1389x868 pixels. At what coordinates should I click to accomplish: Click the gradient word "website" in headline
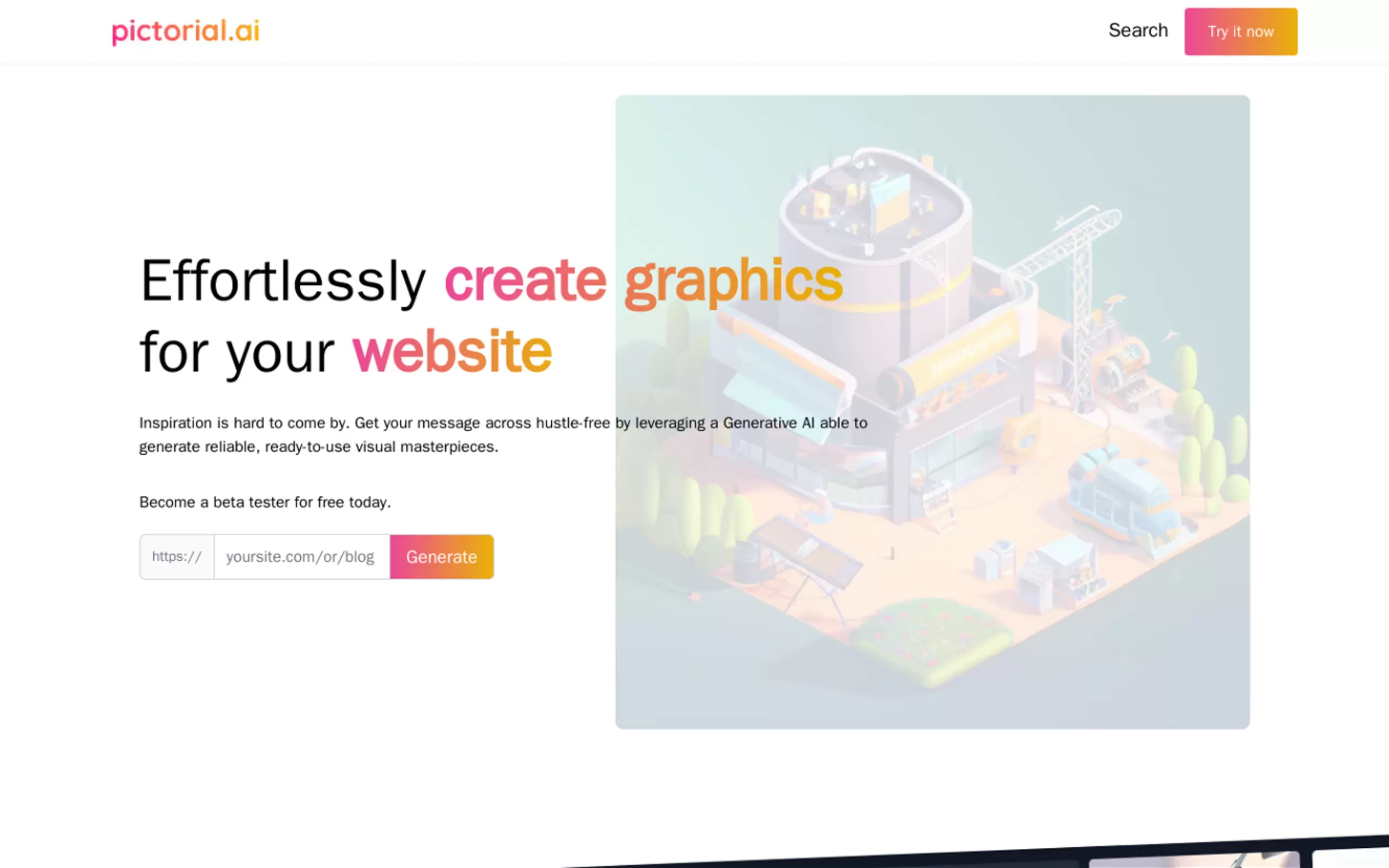(x=452, y=352)
